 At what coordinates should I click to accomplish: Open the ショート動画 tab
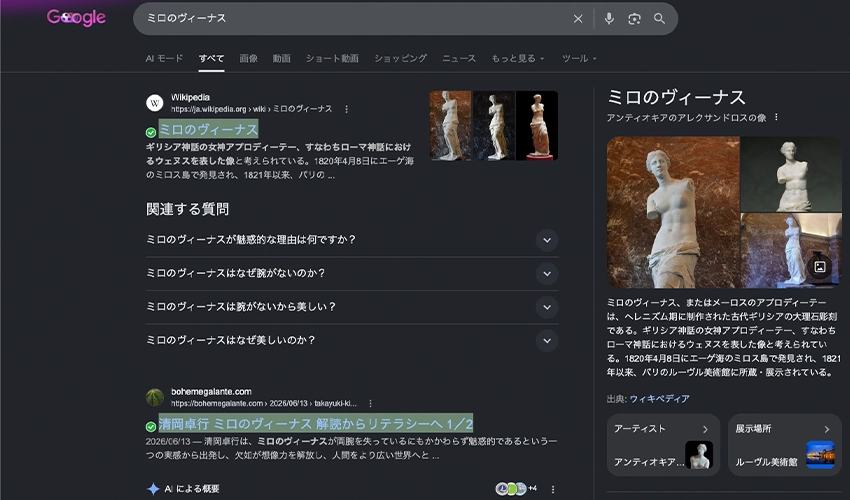[332, 59]
